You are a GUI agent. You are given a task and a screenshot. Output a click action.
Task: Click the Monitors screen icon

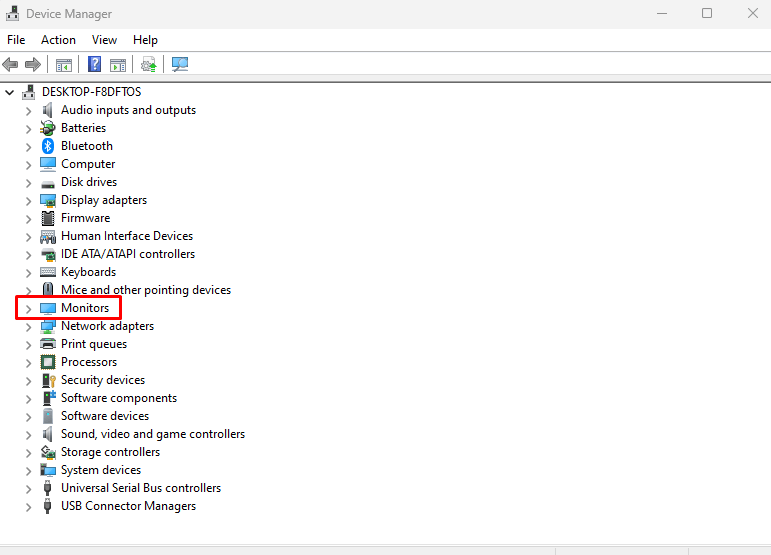point(48,308)
